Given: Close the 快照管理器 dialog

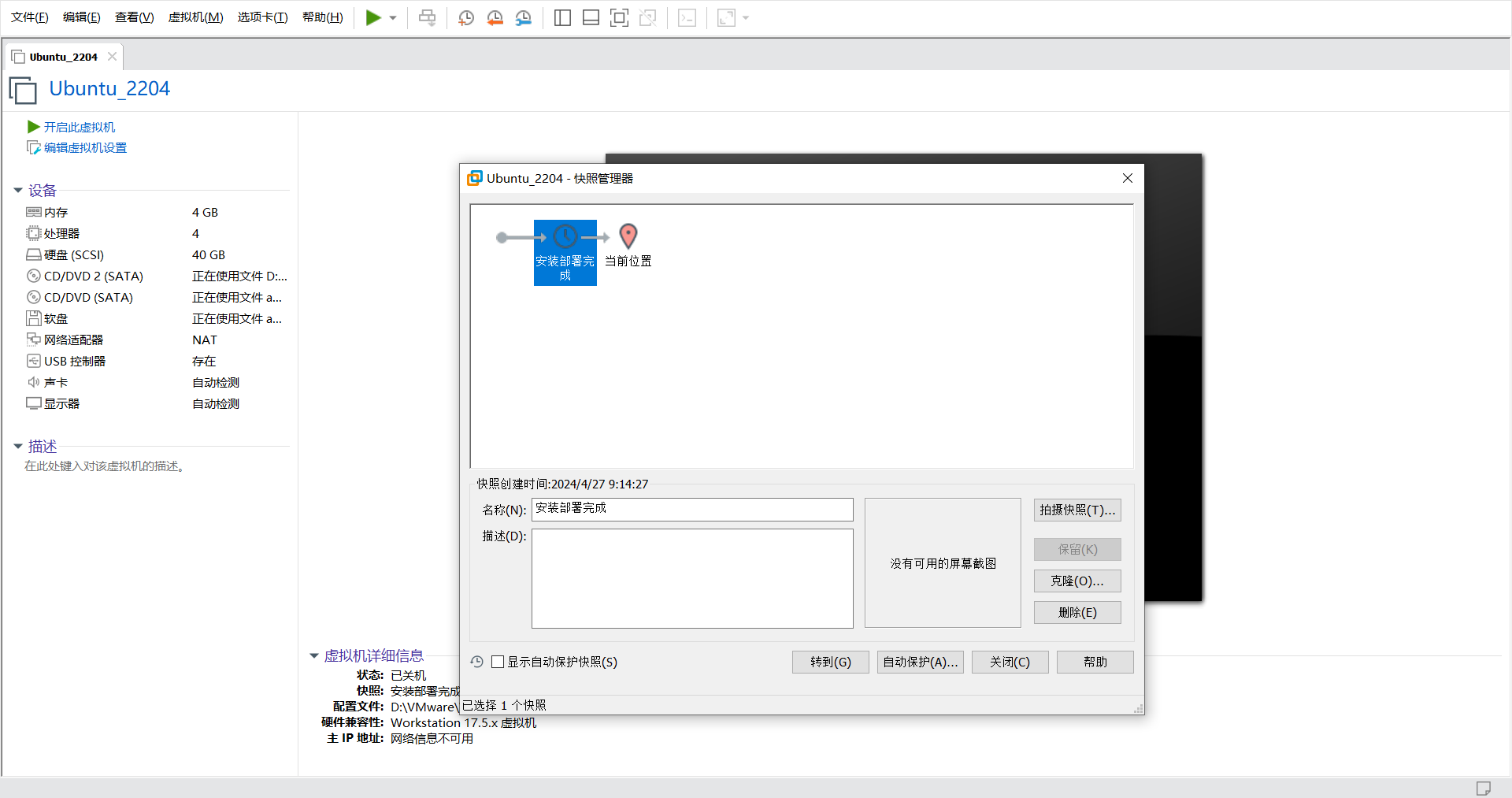Looking at the screenshot, I should coord(1128,178).
